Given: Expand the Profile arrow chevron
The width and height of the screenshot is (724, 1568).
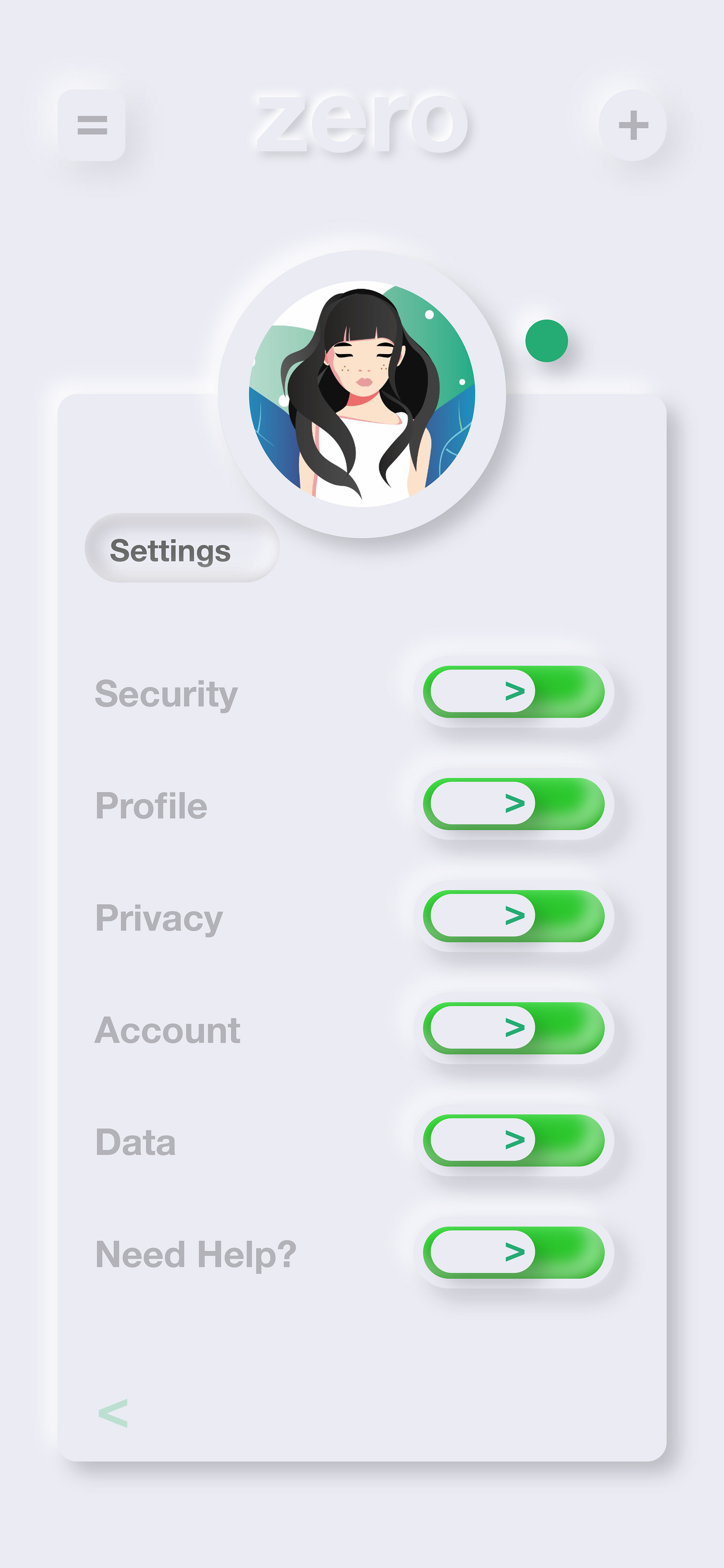Looking at the screenshot, I should 515,803.
